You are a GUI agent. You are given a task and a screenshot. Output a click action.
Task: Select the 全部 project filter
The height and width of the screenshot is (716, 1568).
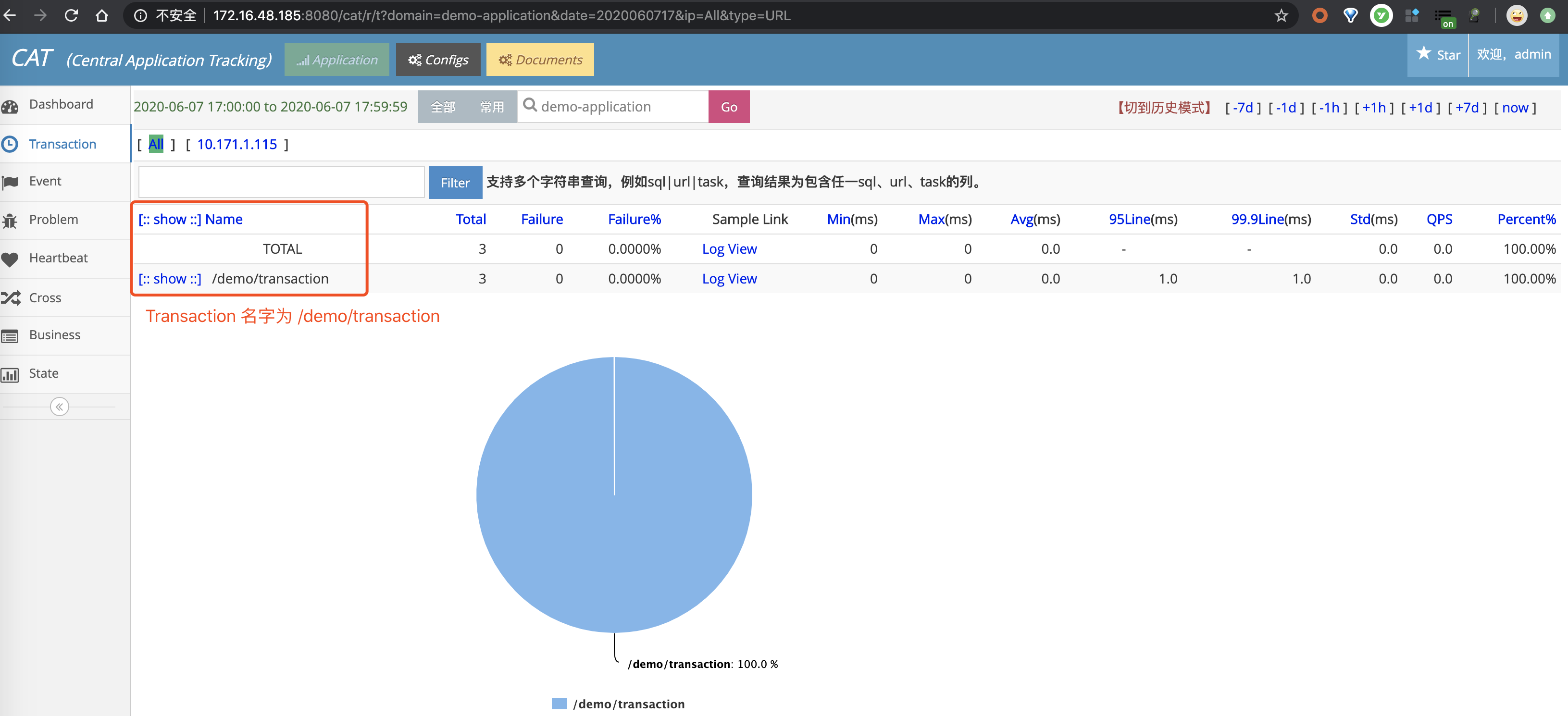[444, 107]
